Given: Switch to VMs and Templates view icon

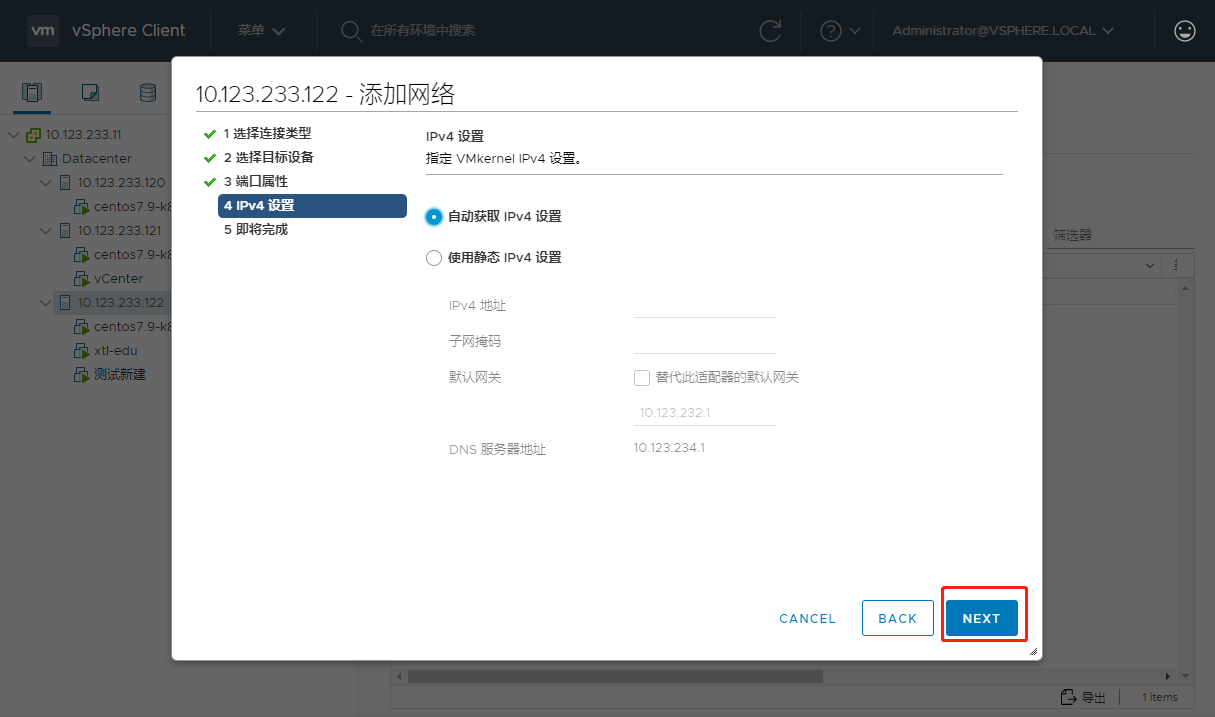Looking at the screenshot, I should (90, 93).
